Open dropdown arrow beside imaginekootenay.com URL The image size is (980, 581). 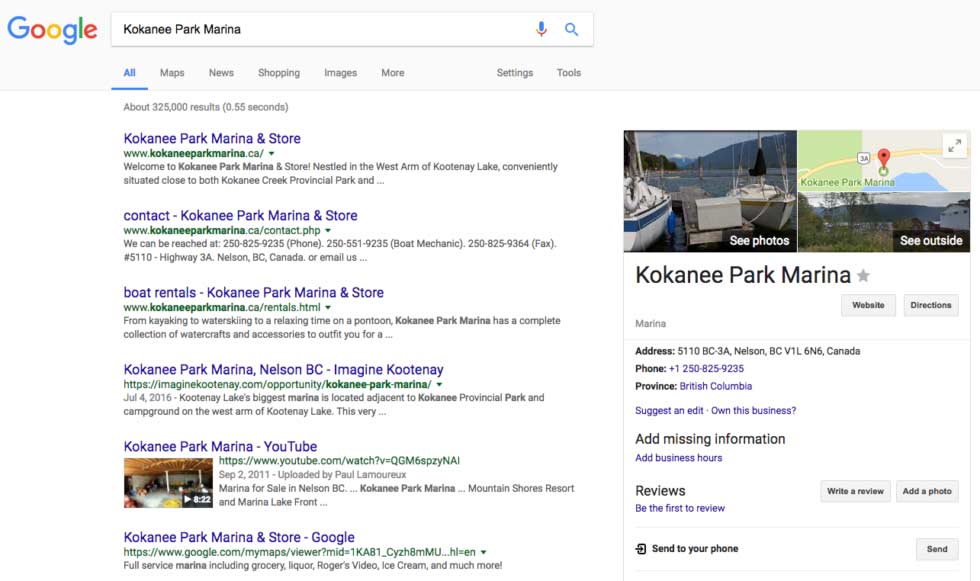[439, 385]
